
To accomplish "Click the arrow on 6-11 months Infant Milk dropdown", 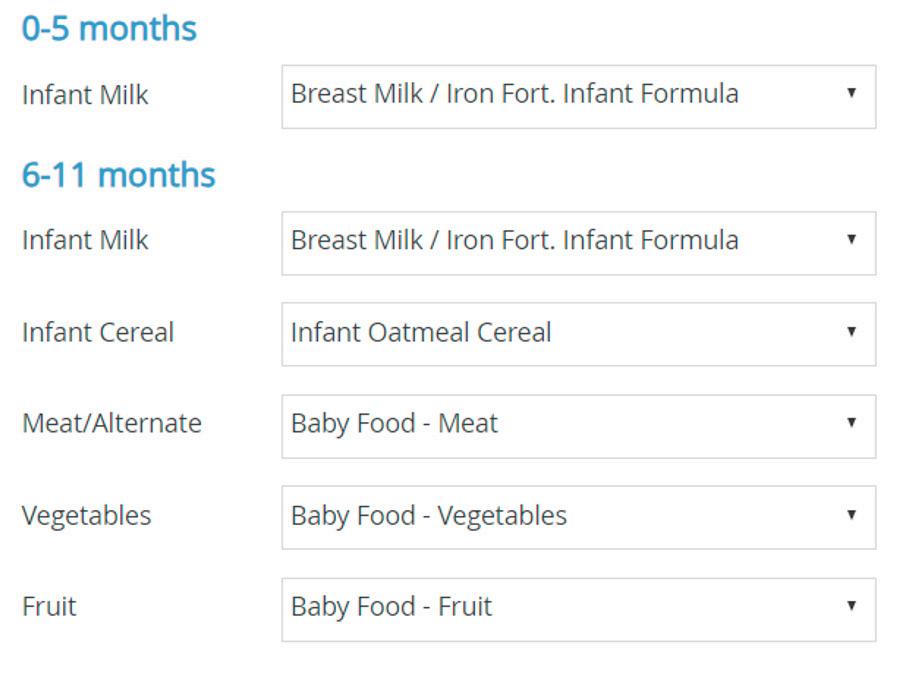I will coord(851,240).
